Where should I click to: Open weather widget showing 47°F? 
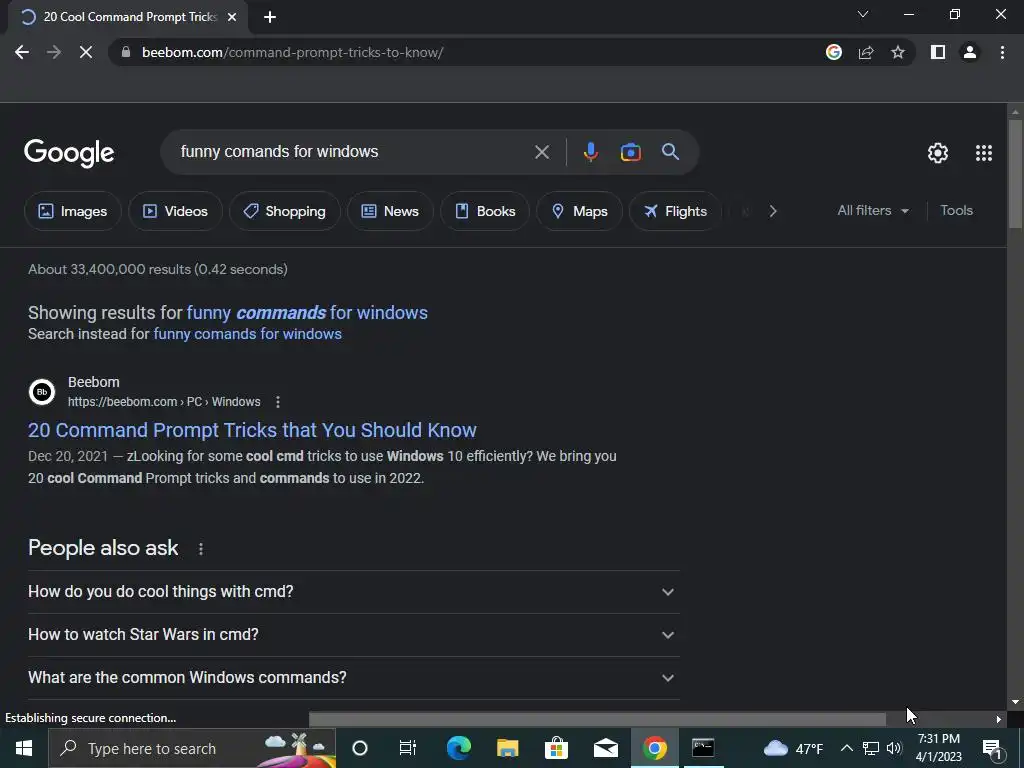793,748
